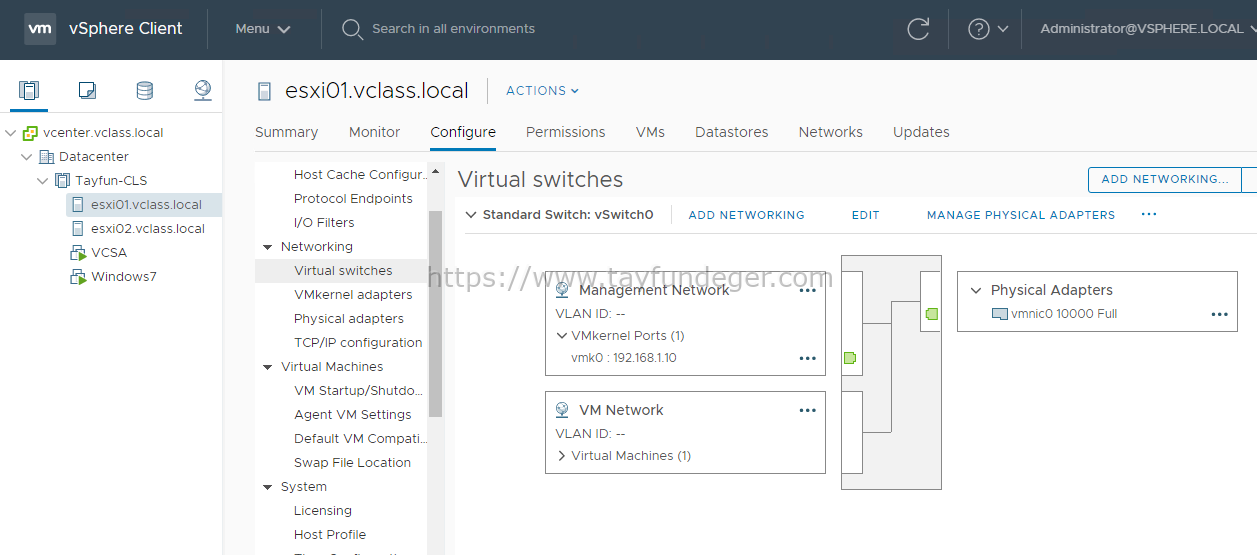Click the esxi01 host icon in header
The height and width of the screenshot is (555, 1257).
[264, 91]
